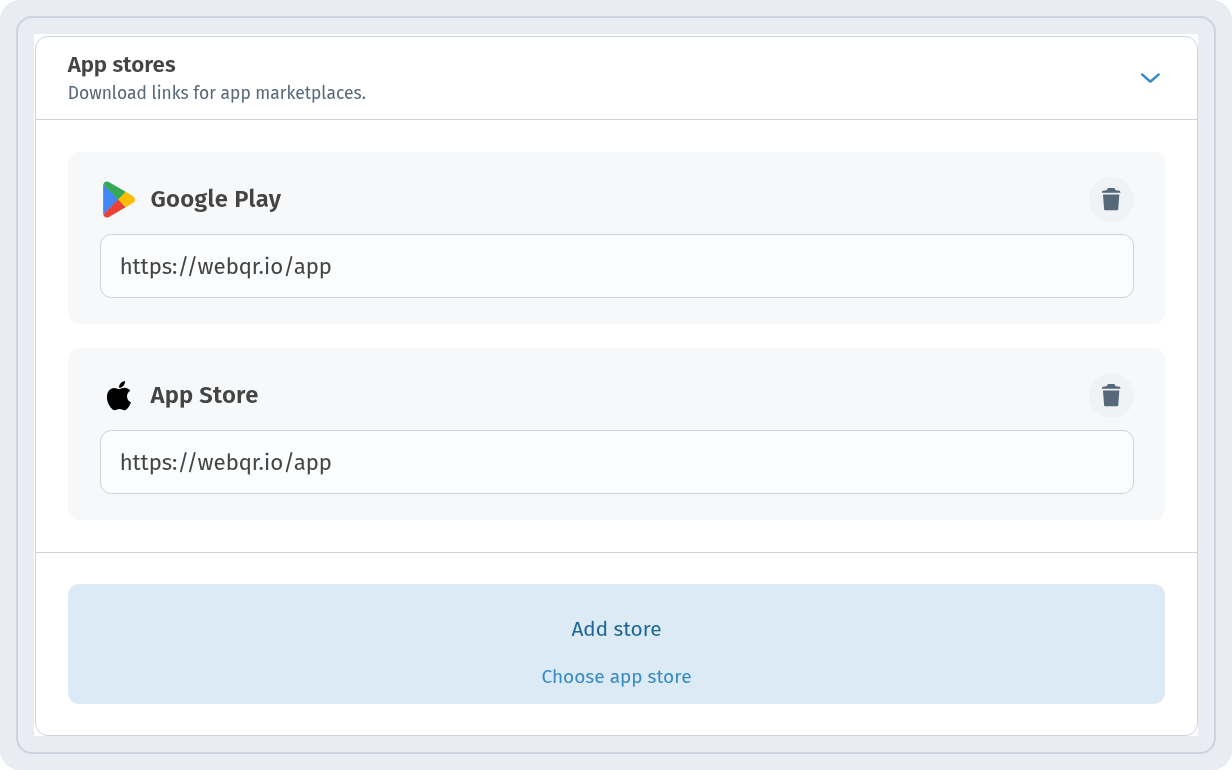Delete the App Store entry
This screenshot has height=770, width=1232.
[x=1111, y=395]
